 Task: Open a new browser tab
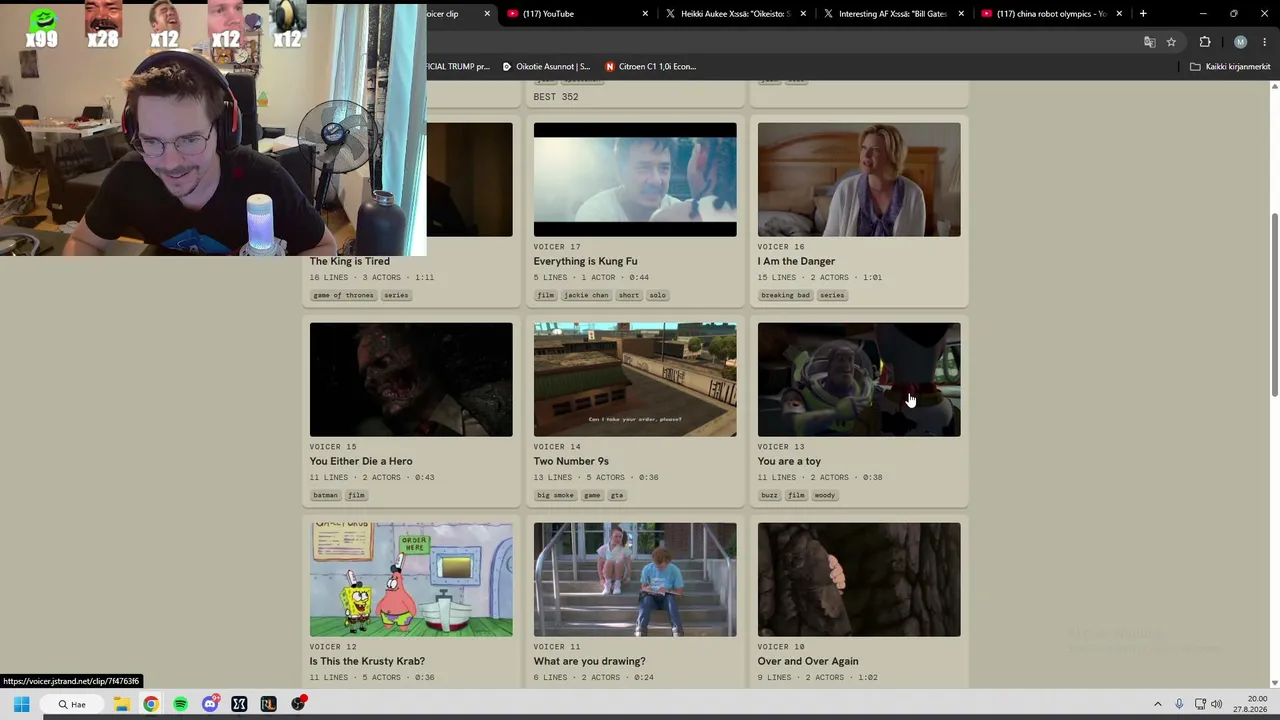pos(1143,14)
